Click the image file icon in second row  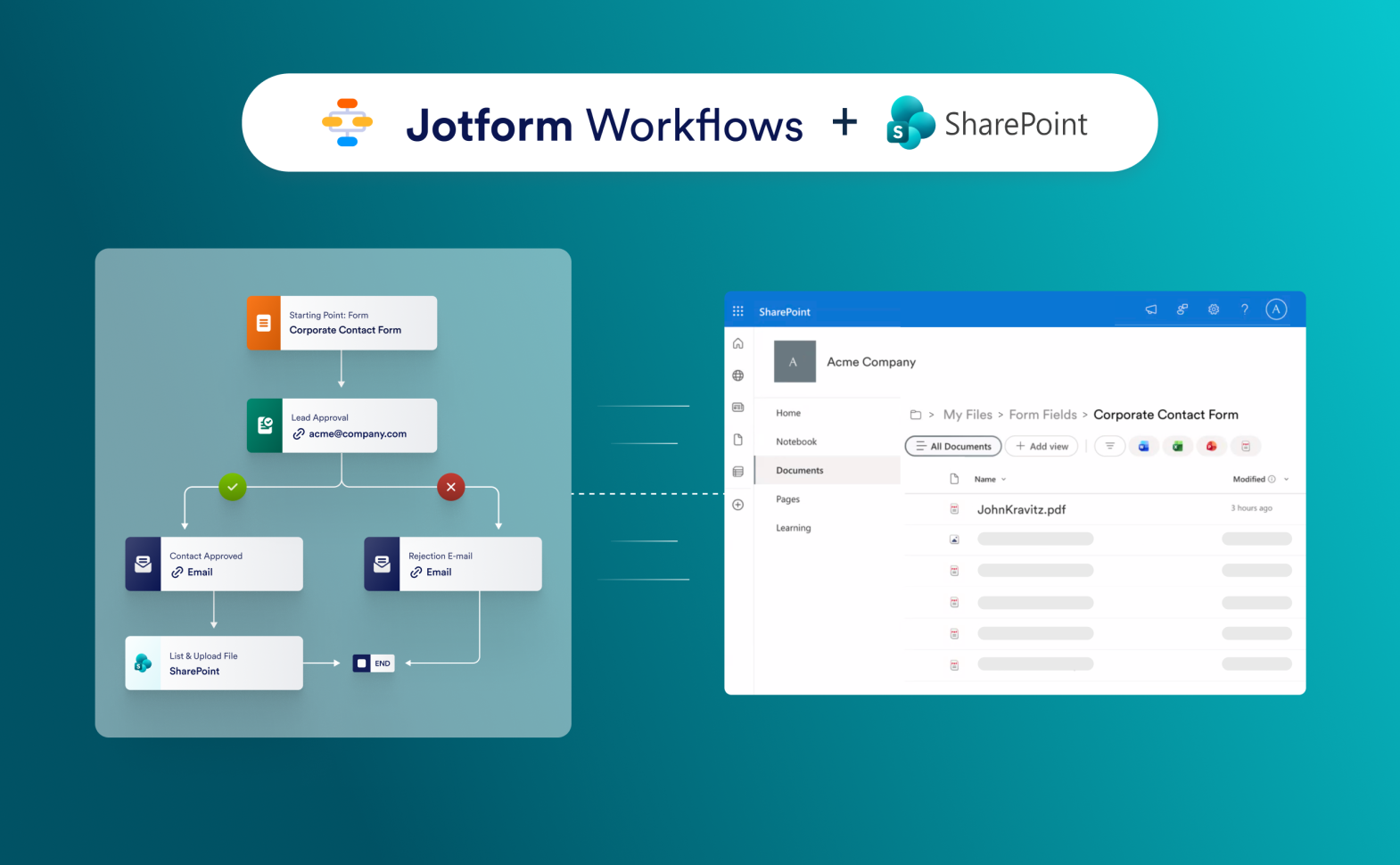[x=954, y=540]
